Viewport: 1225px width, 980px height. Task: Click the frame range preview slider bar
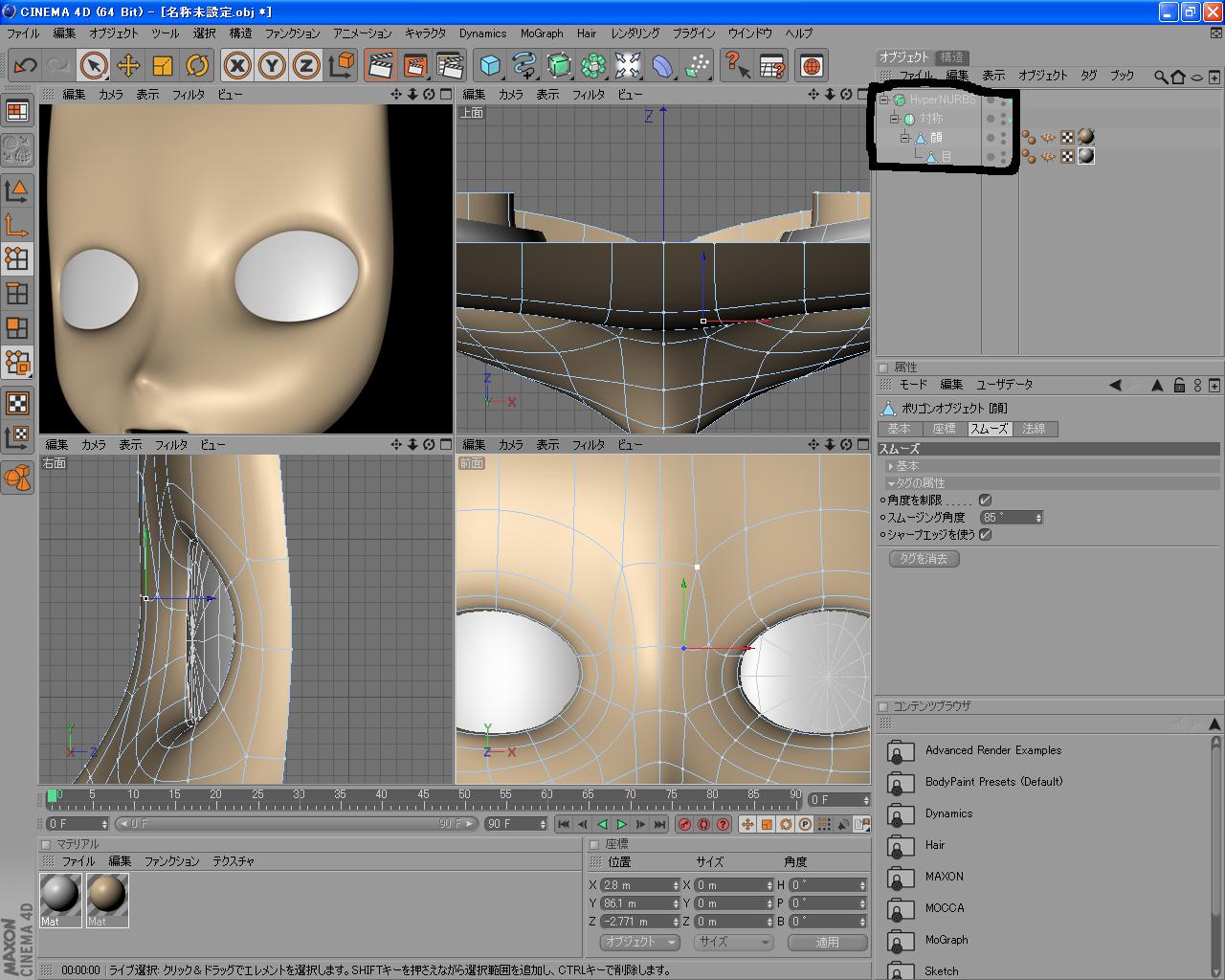pos(297,824)
